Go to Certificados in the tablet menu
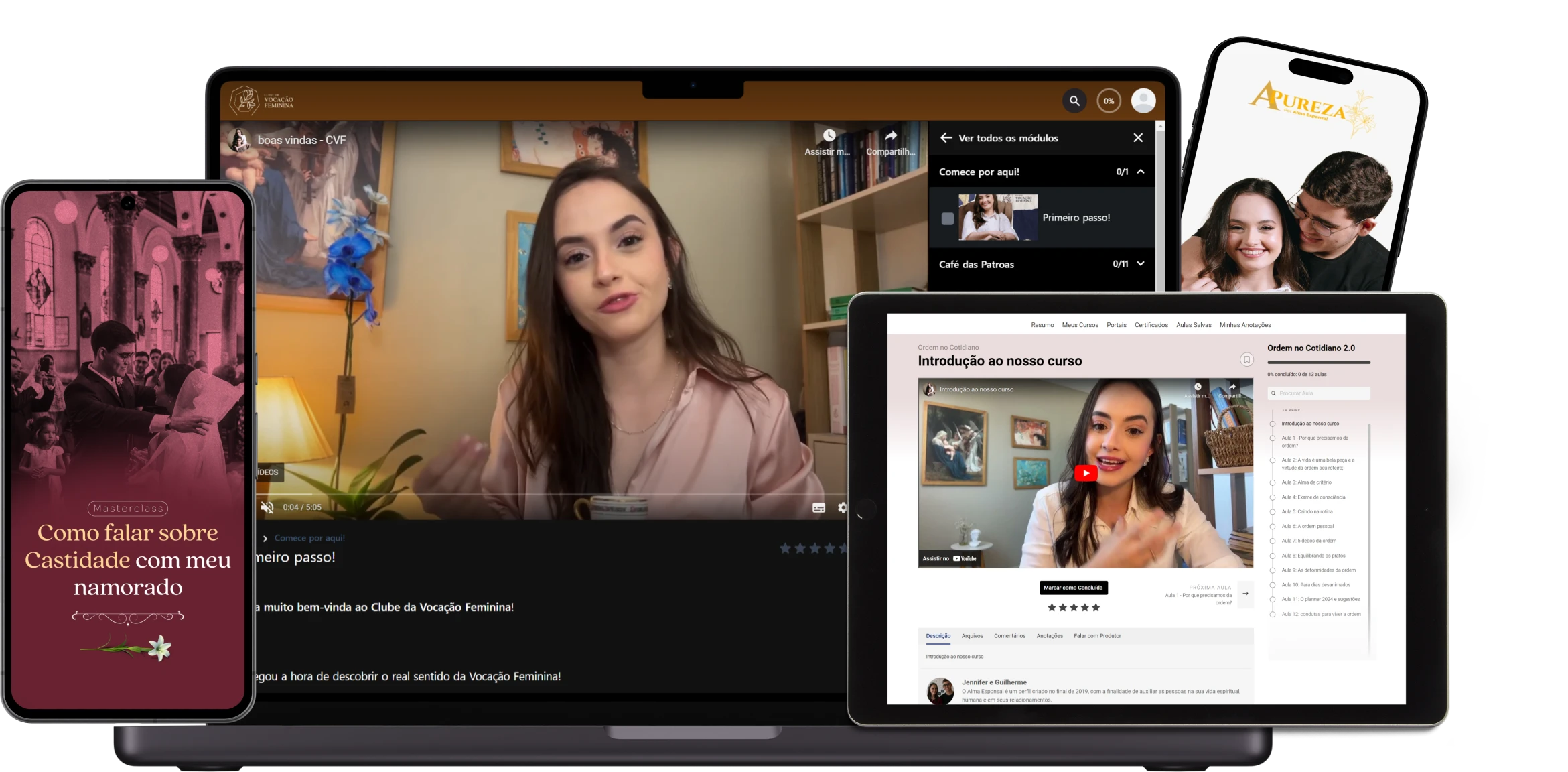Screen dimensions: 1568x772 tap(1151, 325)
